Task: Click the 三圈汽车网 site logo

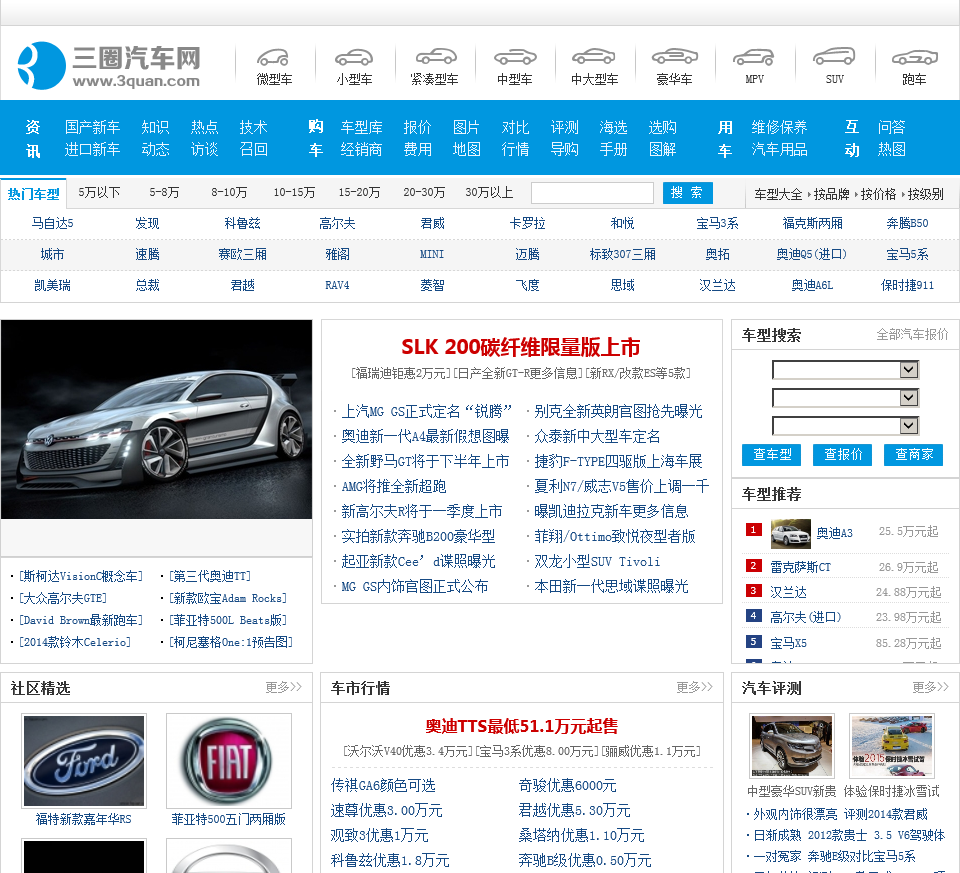Action: click(x=109, y=66)
